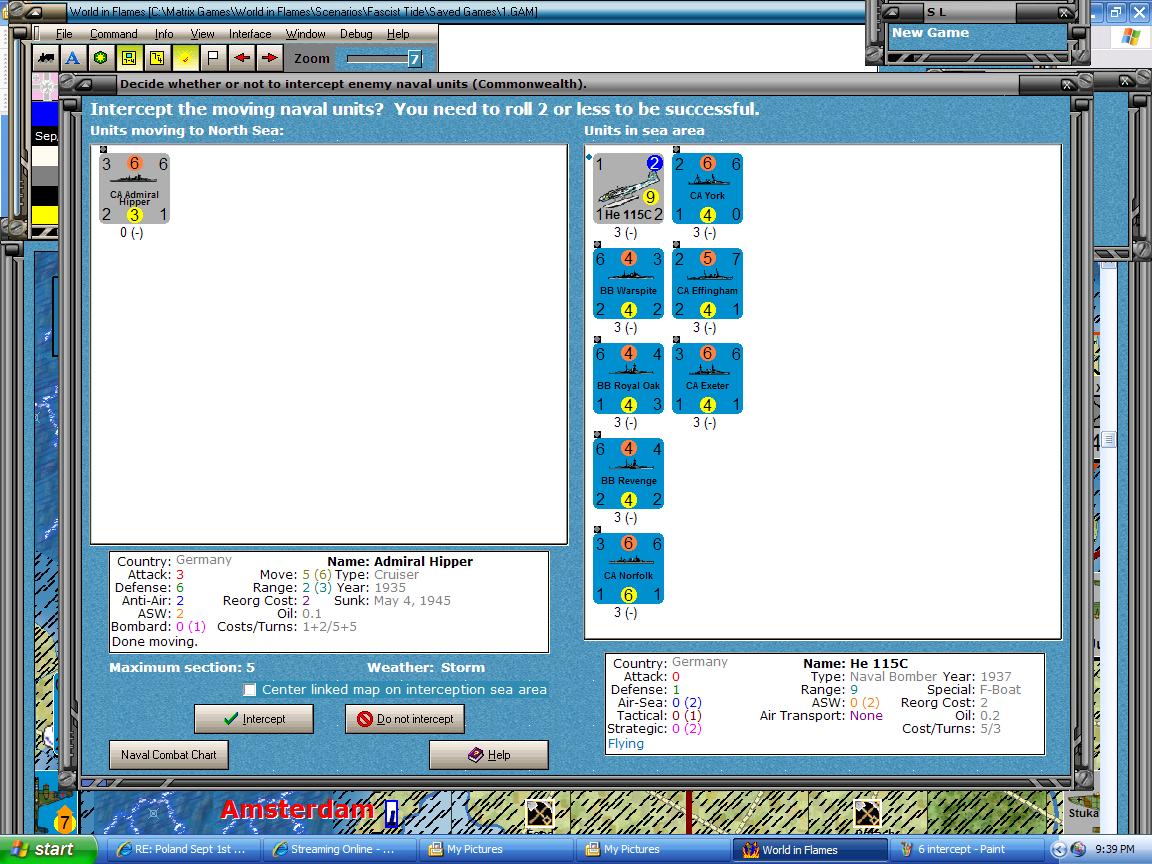Select the CA York unit counter
The image size is (1152, 864).
coord(708,189)
